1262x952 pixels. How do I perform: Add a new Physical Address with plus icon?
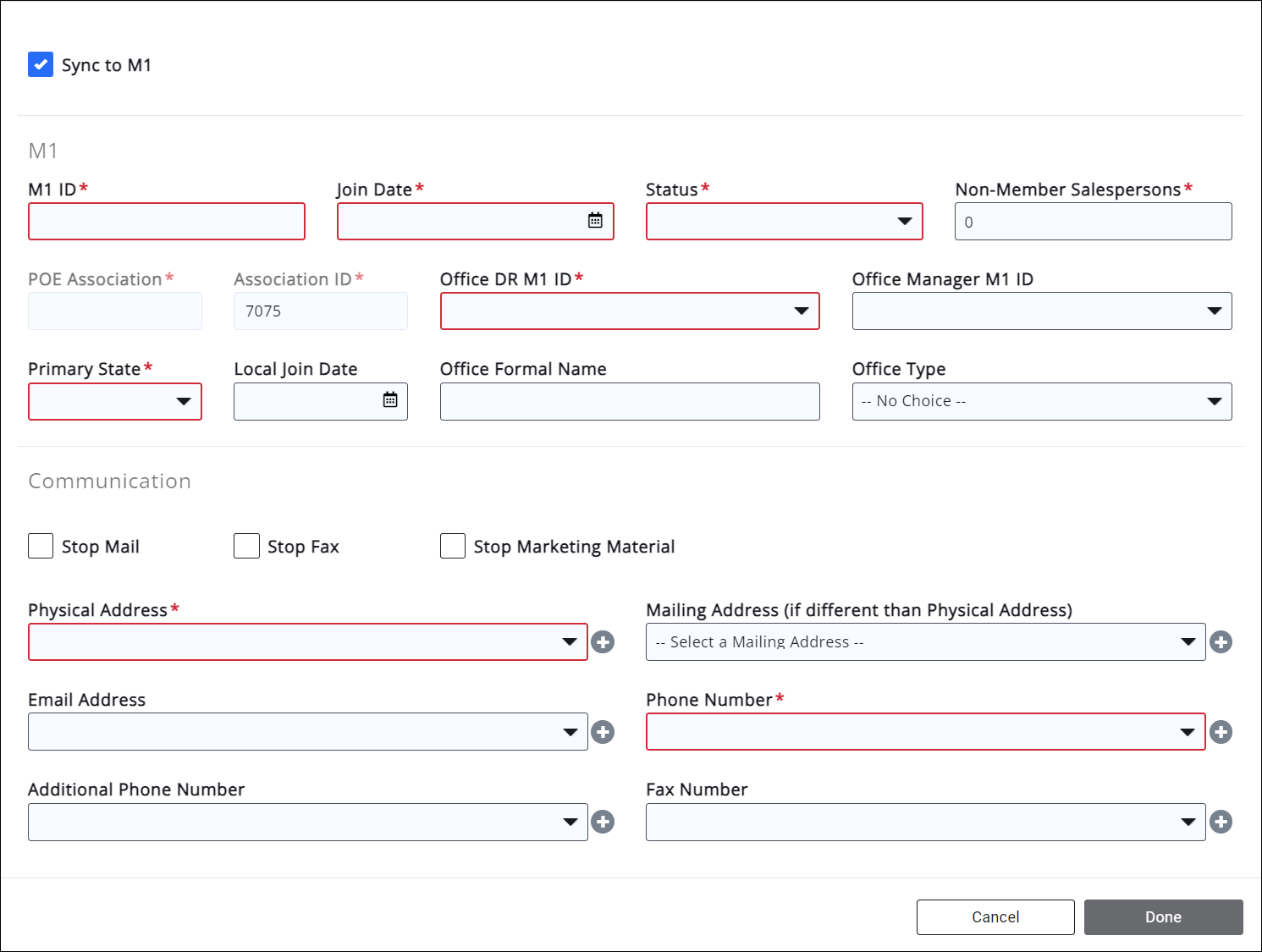[603, 642]
